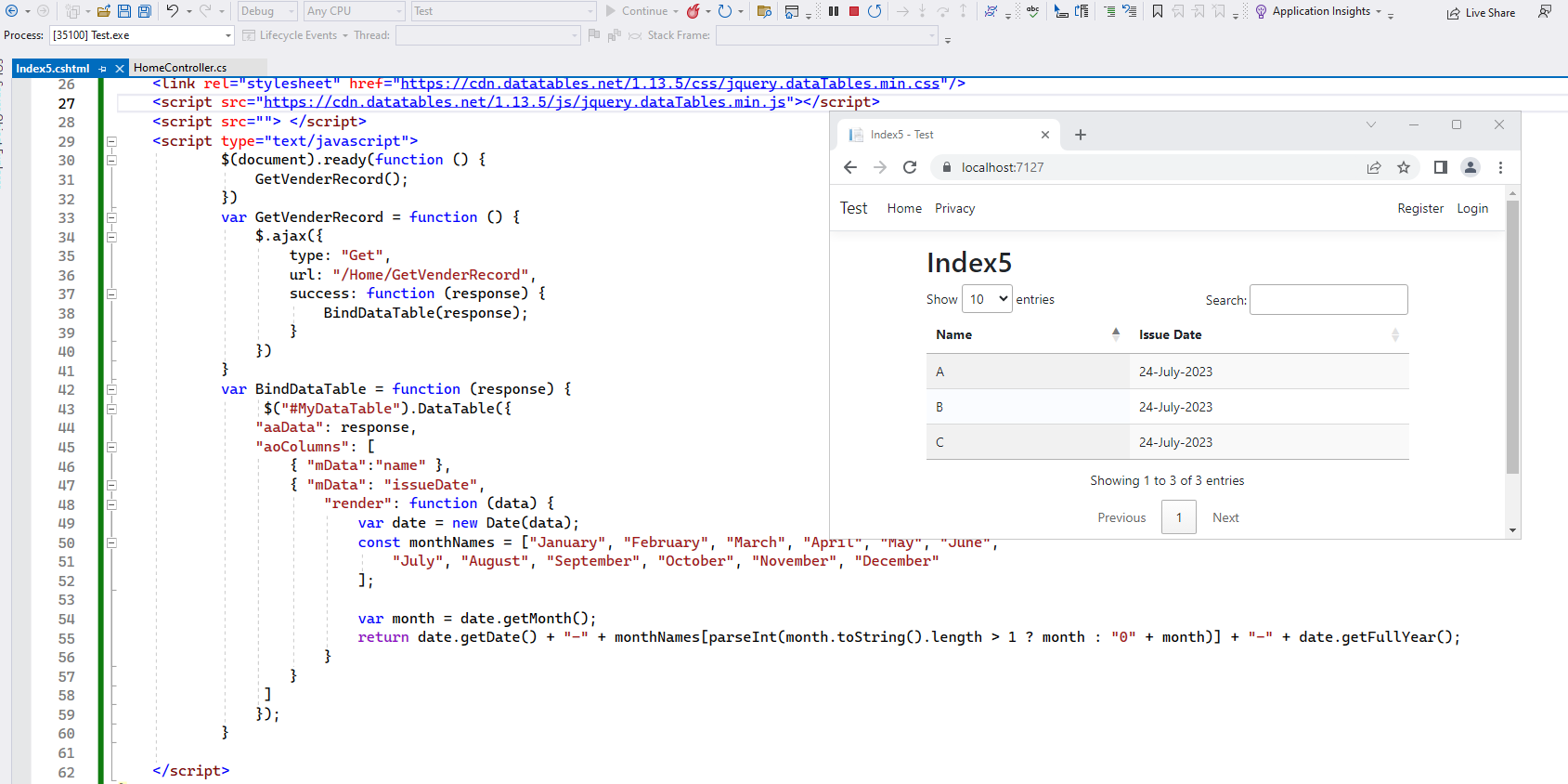The height and width of the screenshot is (784, 1568).
Task: Collapse the GetVenderRecord function on line 33
Action: (111, 217)
